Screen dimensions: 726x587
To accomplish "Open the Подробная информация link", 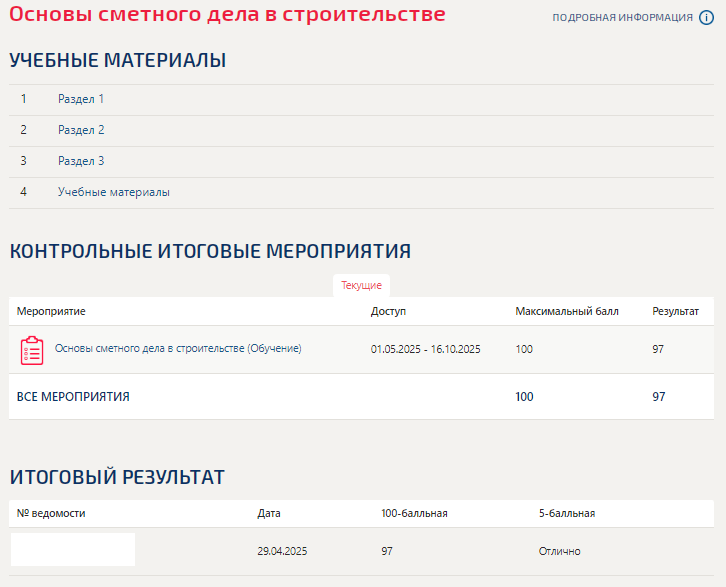I will click(x=622, y=18).
